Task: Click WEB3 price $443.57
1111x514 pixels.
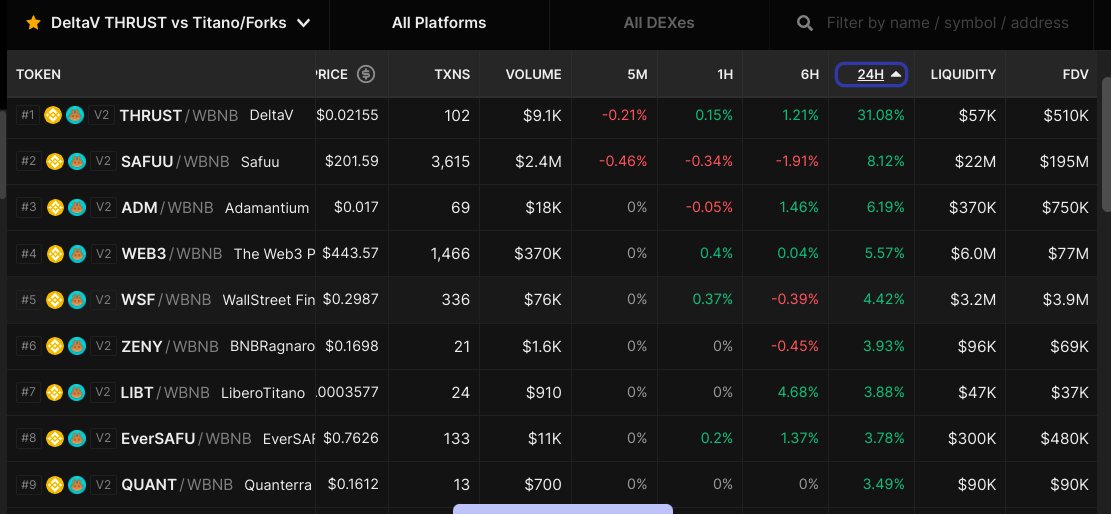Action: tap(351, 253)
